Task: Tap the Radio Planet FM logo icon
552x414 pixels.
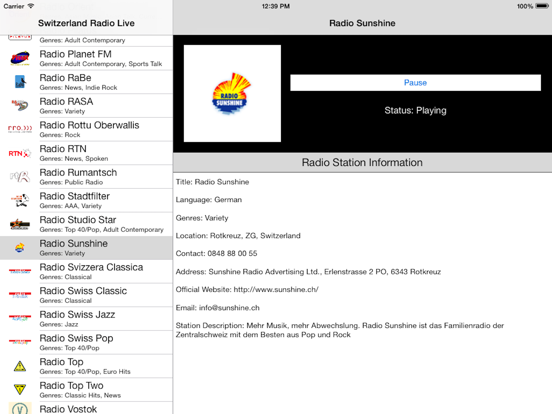Action: point(20,58)
